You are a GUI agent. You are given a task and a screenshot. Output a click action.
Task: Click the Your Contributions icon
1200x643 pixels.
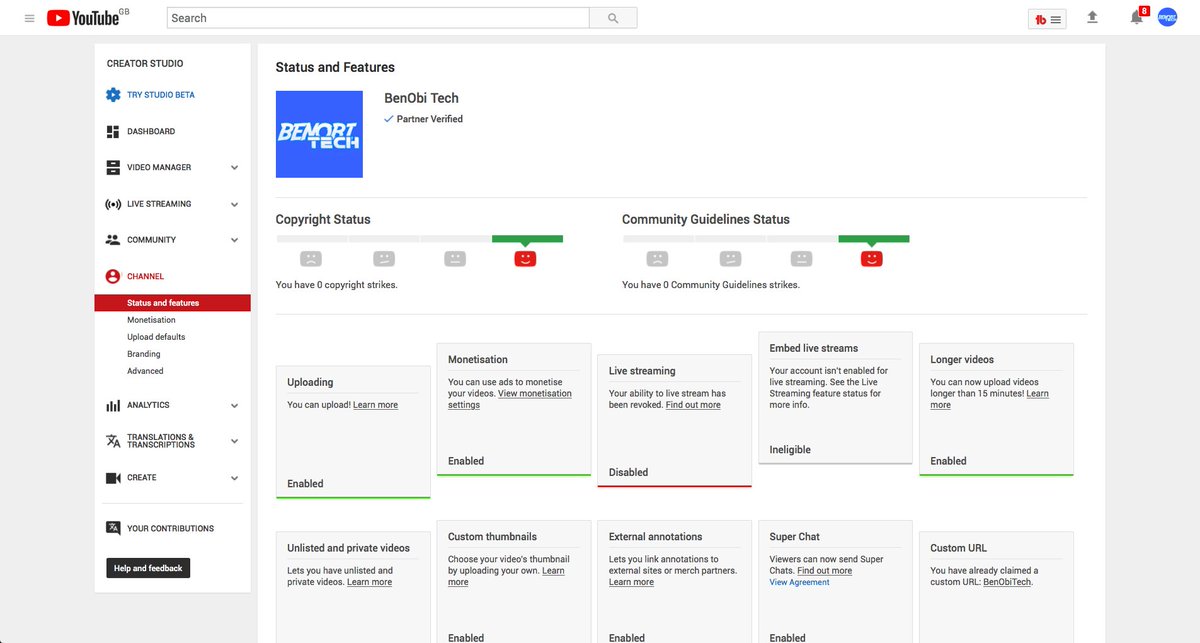pyautogui.click(x=113, y=528)
